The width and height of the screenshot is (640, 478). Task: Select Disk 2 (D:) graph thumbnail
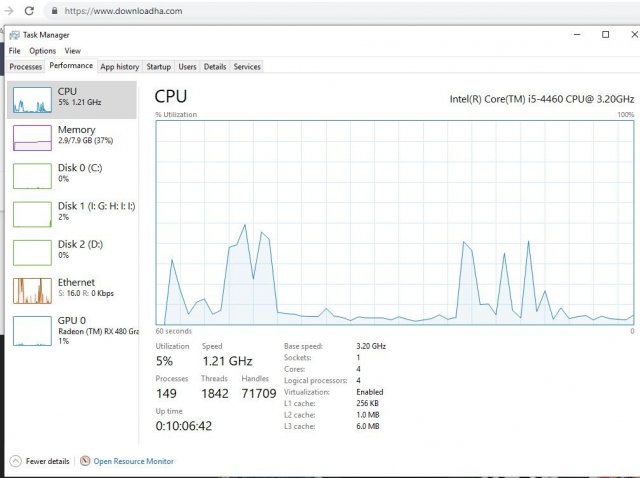coord(32,251)
